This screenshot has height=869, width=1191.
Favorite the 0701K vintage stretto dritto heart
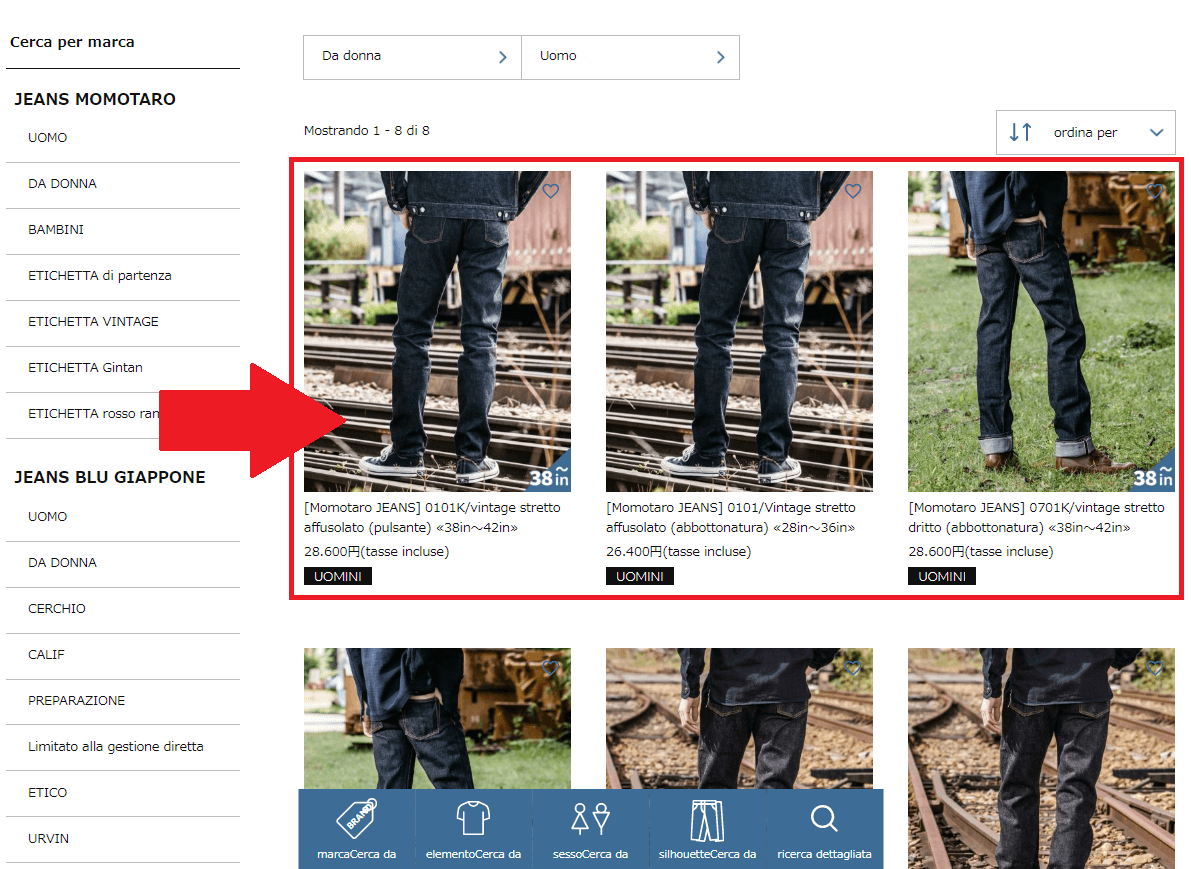pos(1155,191)
